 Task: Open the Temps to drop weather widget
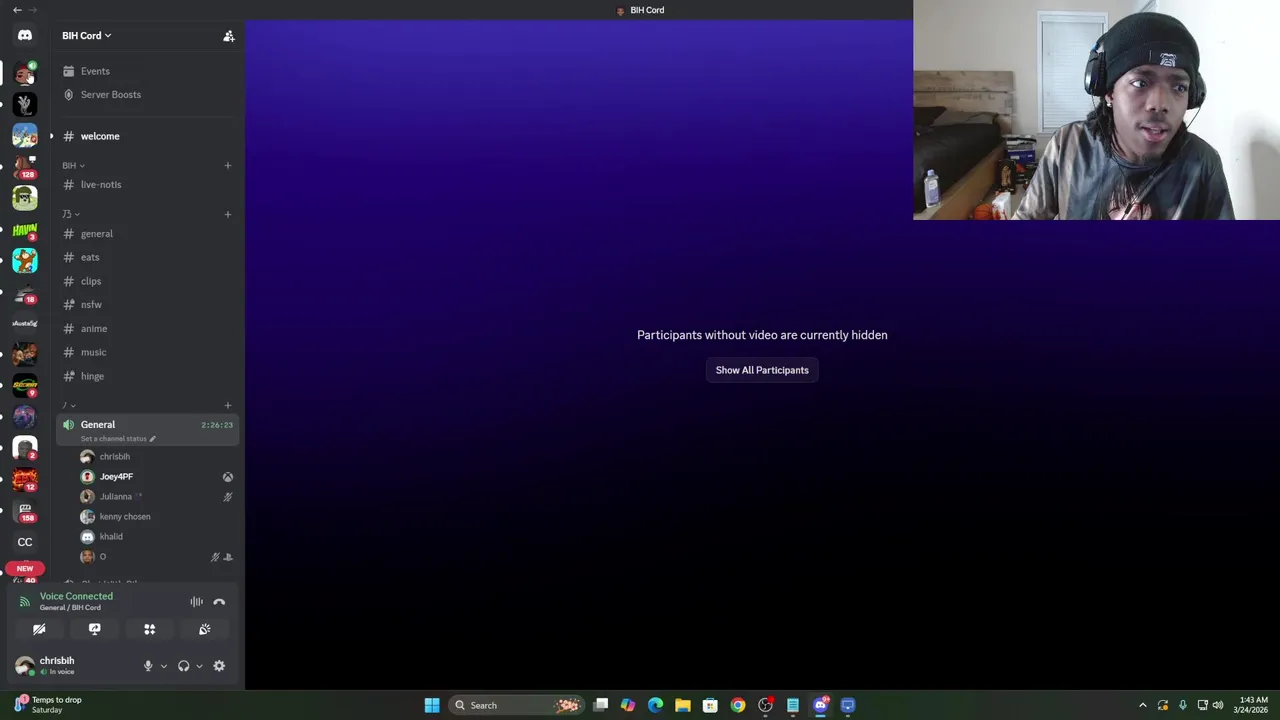click(x=48, y=705)
